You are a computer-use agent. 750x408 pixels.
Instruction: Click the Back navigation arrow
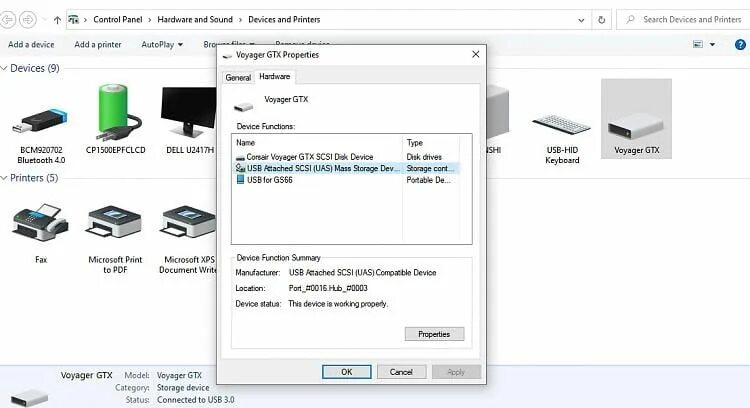tap(8, 20)
